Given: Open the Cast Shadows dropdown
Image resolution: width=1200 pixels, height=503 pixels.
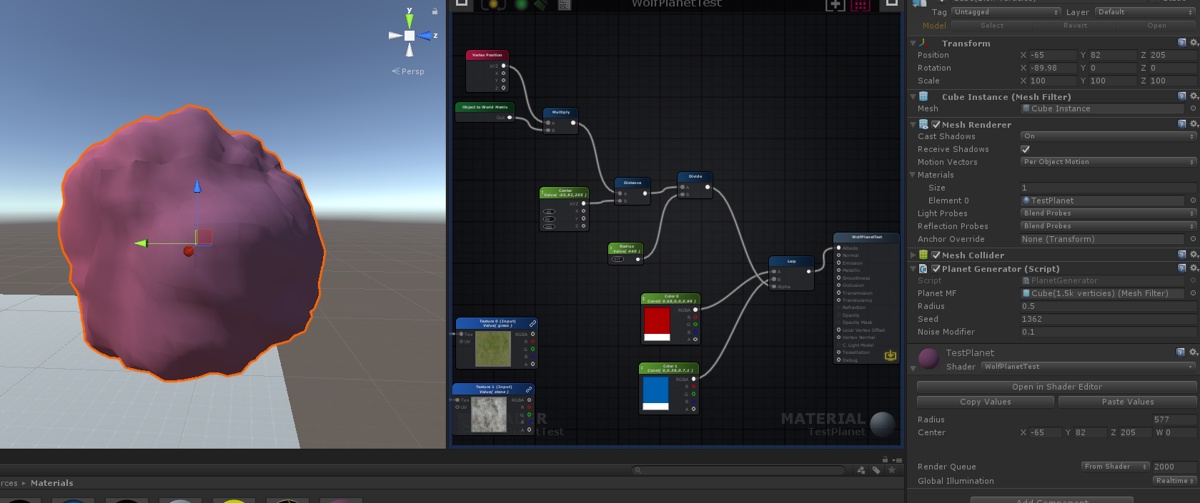Looking at the screenshot, I should click(1108, 135).
